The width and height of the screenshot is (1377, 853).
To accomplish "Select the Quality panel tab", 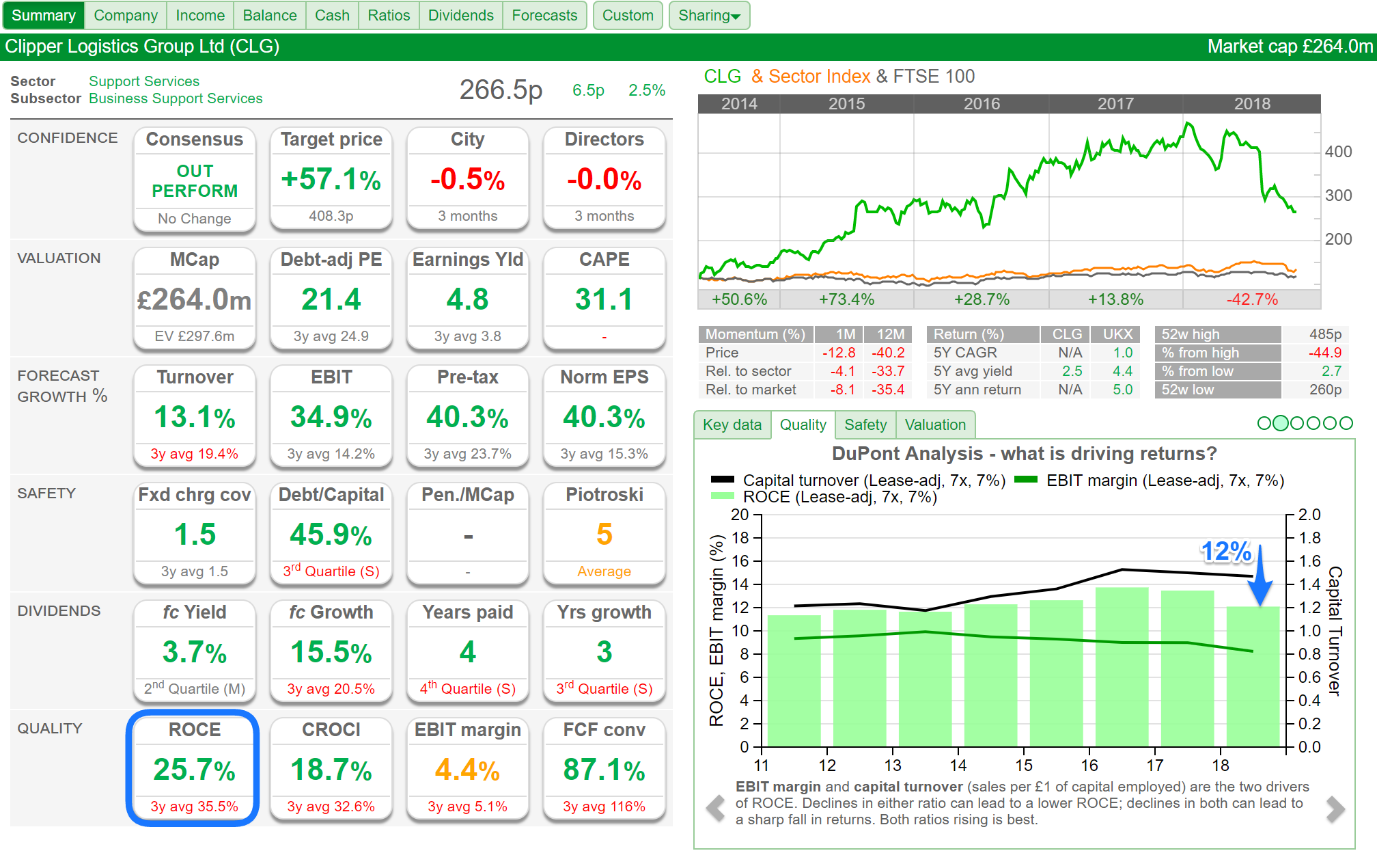I will pos(803,425).
